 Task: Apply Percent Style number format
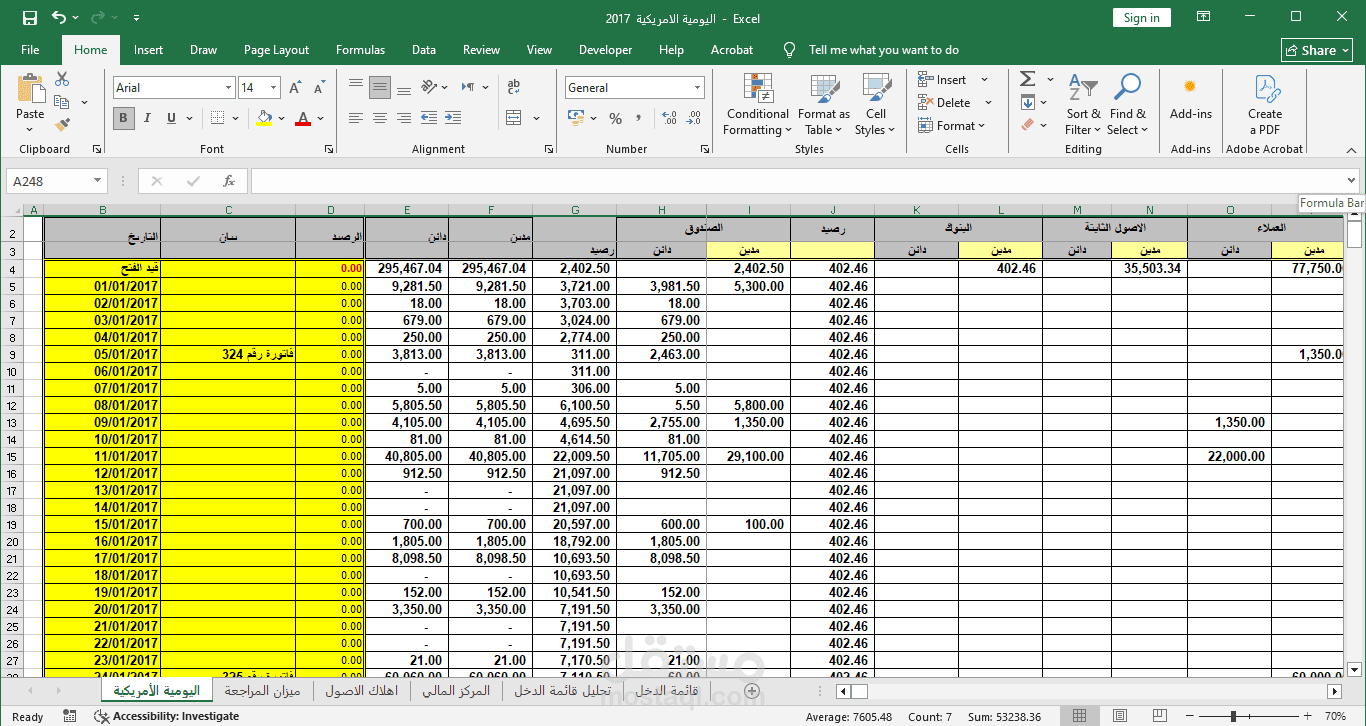[615, 118]
